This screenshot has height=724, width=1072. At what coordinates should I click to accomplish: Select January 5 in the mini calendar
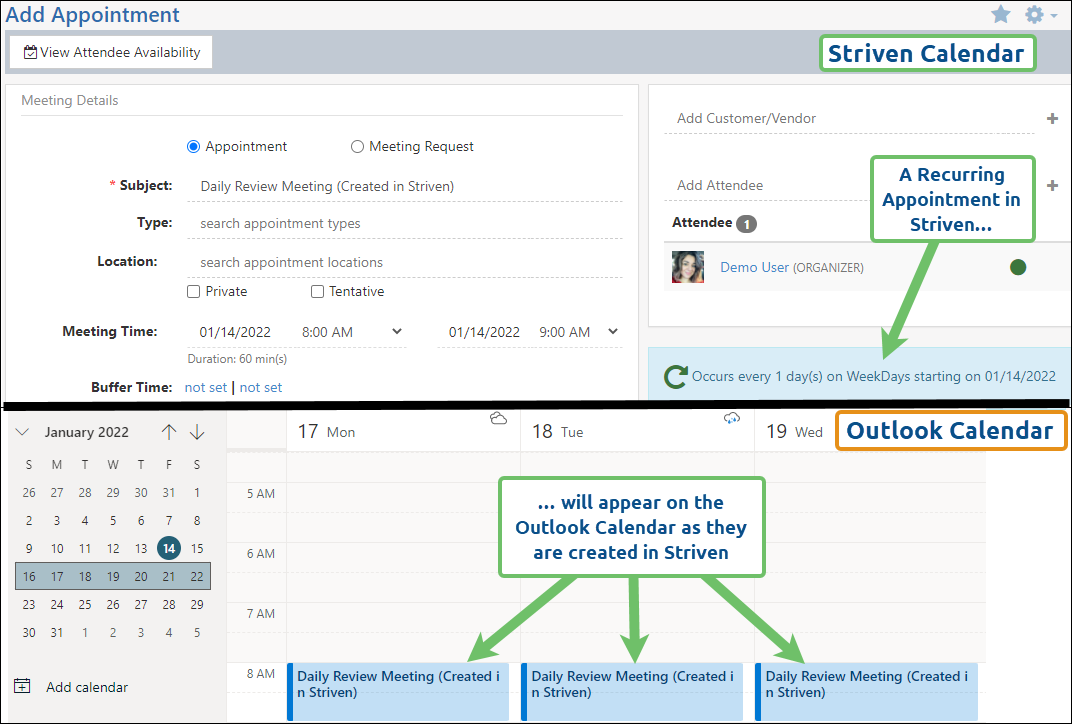113,520
